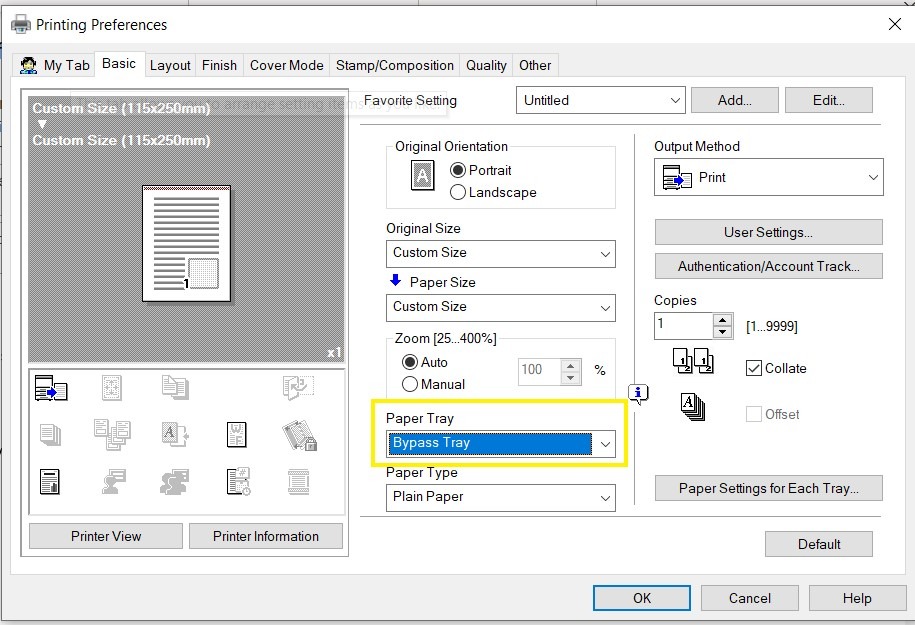Select the Landscape orientation option
This screenshot has width=915, height=625.
click(x=458, y=192)
